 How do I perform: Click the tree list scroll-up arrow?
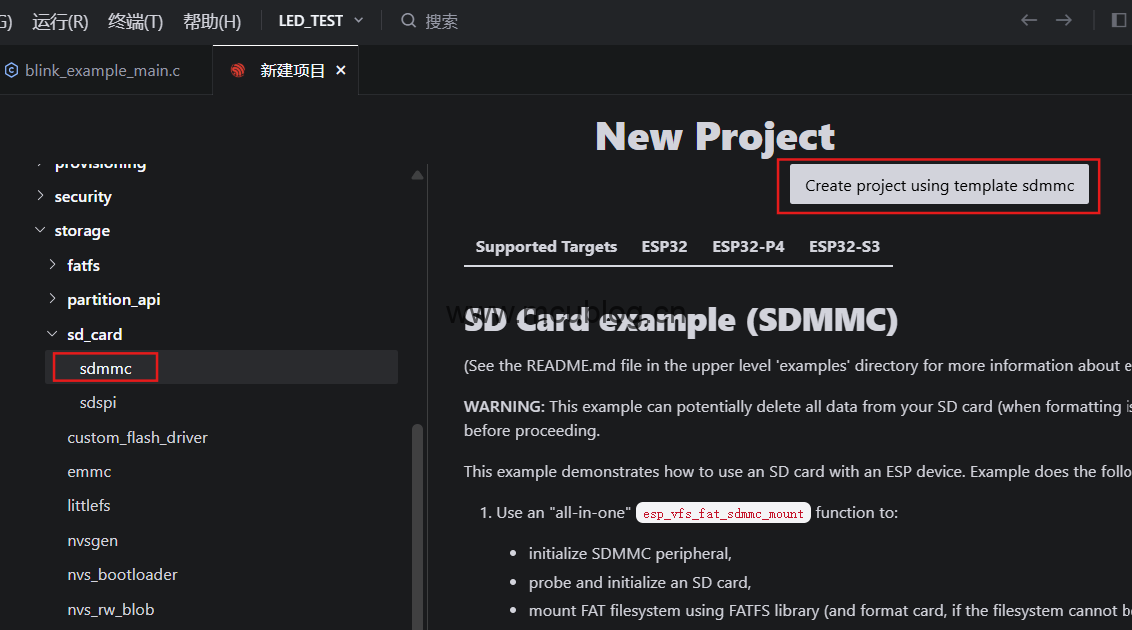tap(417, 175)
